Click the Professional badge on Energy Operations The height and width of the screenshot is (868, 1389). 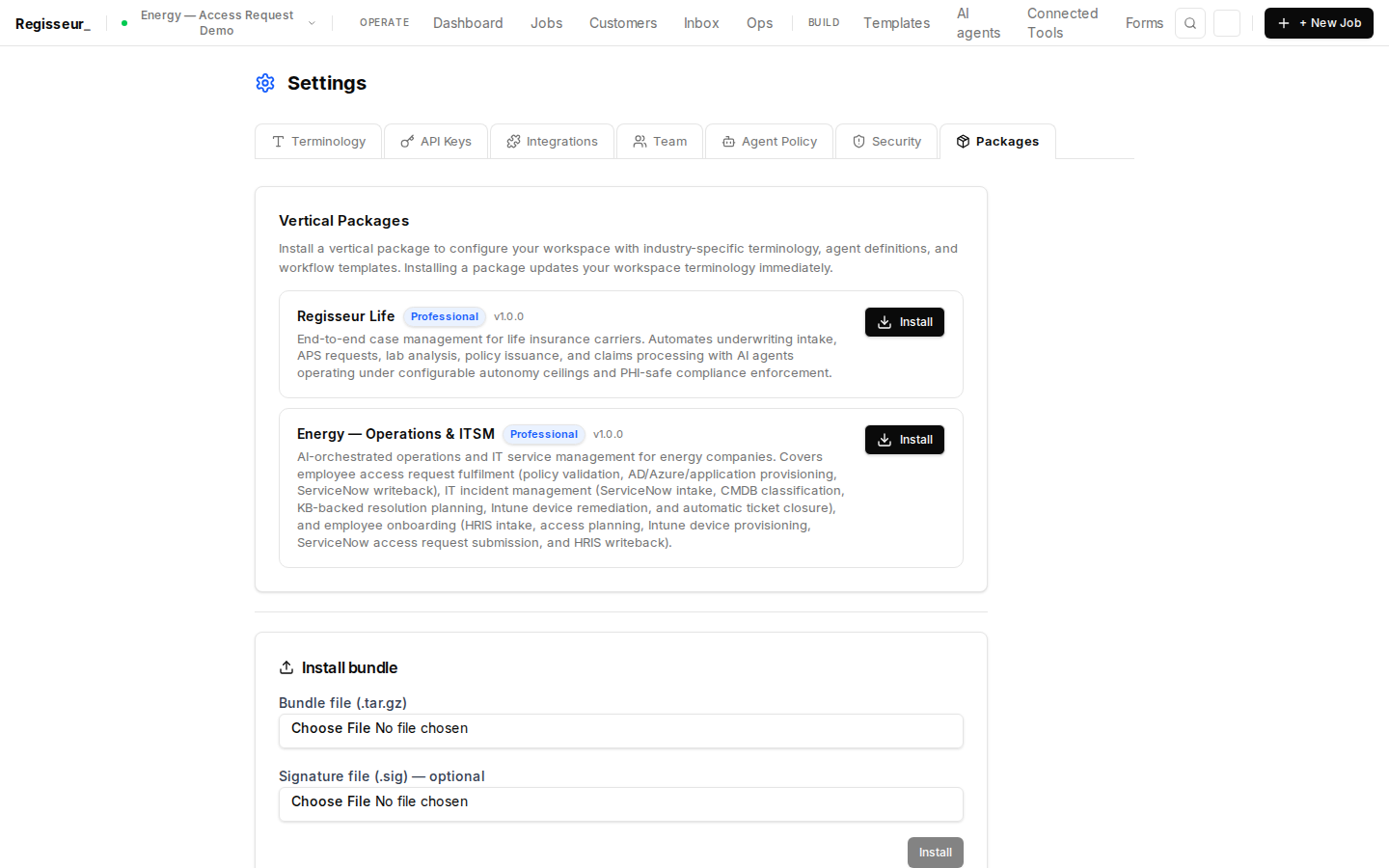pyautogui.click(x=544, y=434)
